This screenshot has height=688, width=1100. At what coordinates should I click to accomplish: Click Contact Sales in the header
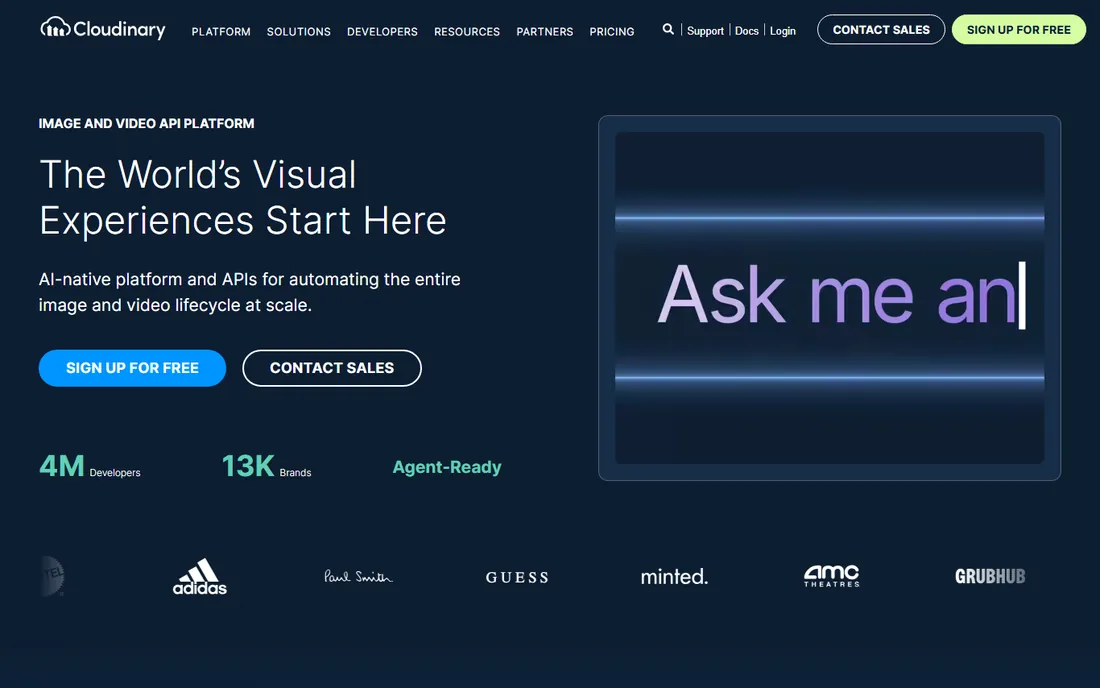point(881,29)
